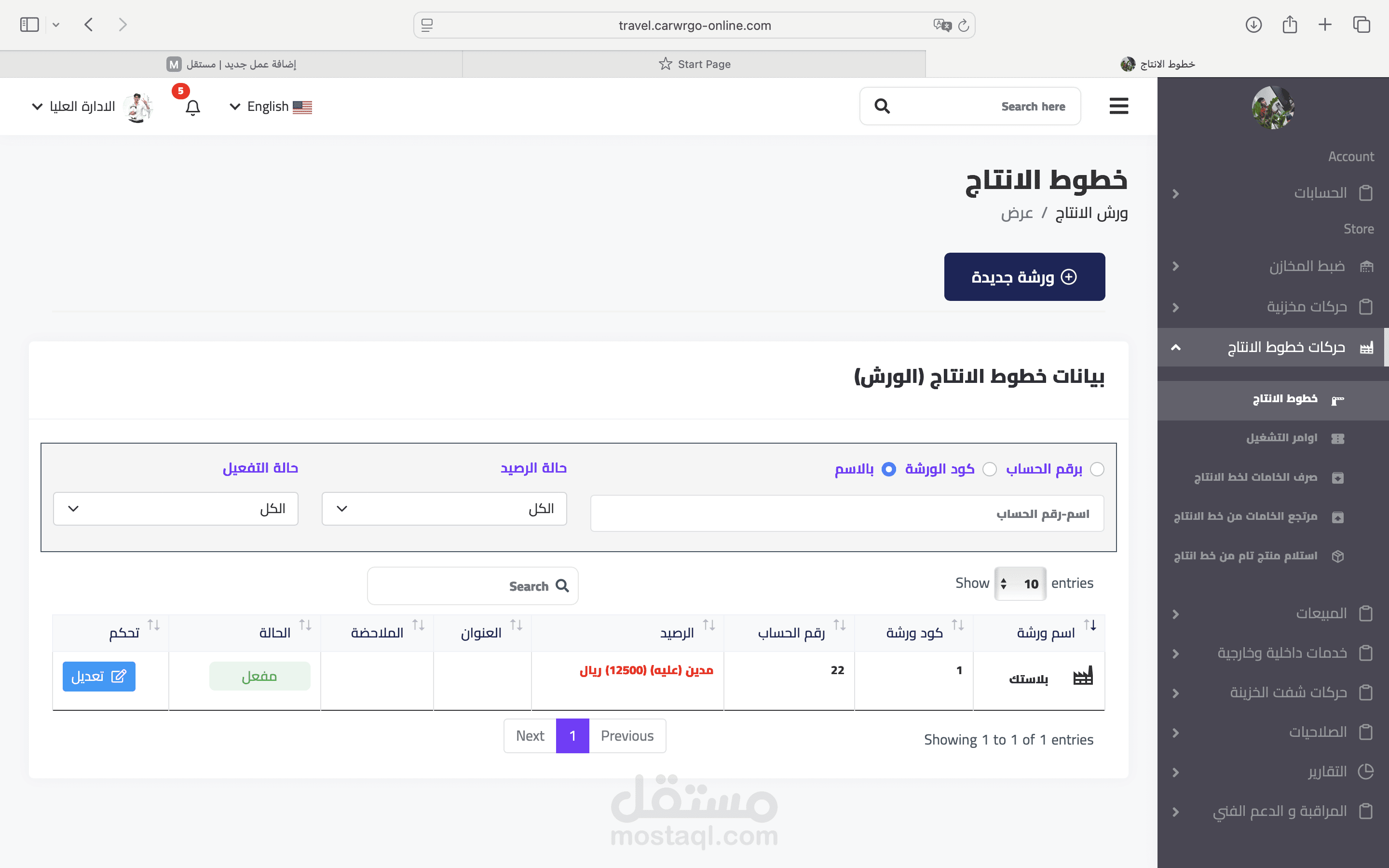Click factory icon beside بلاستك row
The image size is (1389, 868).
pos(1083,676)
